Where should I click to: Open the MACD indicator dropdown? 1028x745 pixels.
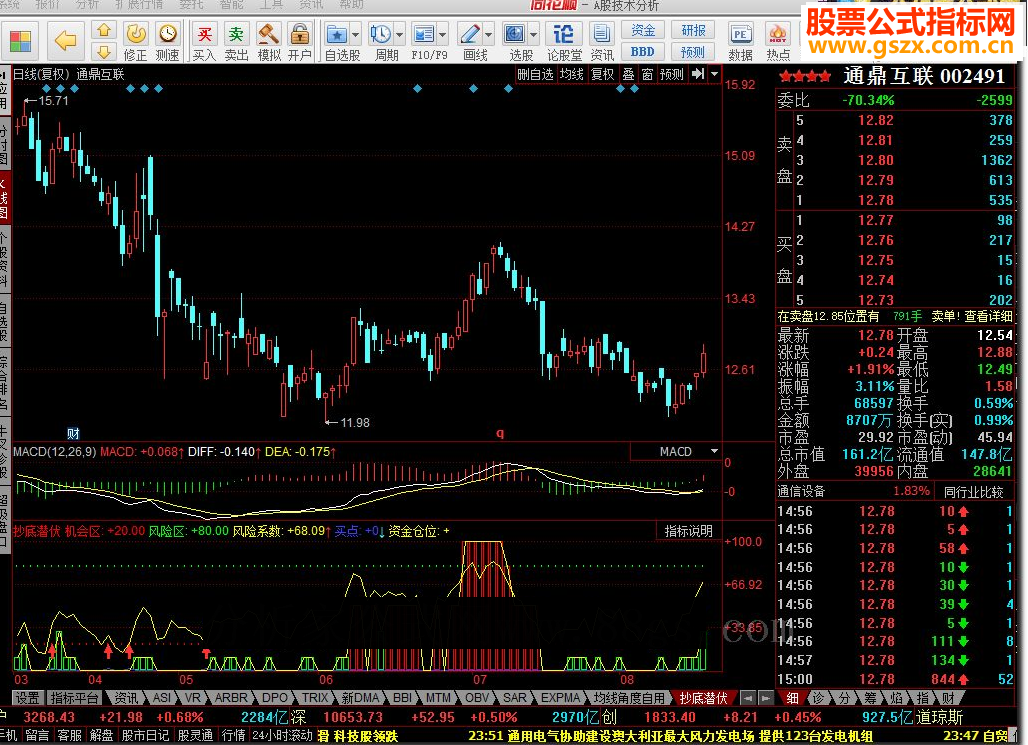tap(714, 452)
